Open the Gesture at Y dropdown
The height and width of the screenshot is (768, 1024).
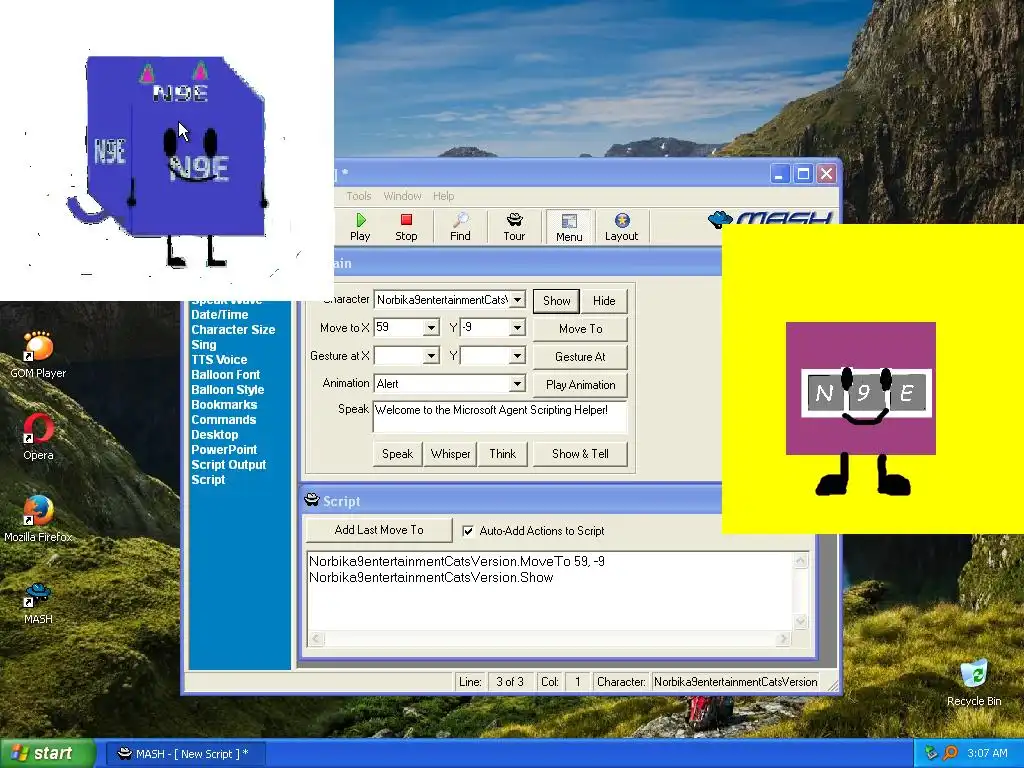tap(517, 355)
